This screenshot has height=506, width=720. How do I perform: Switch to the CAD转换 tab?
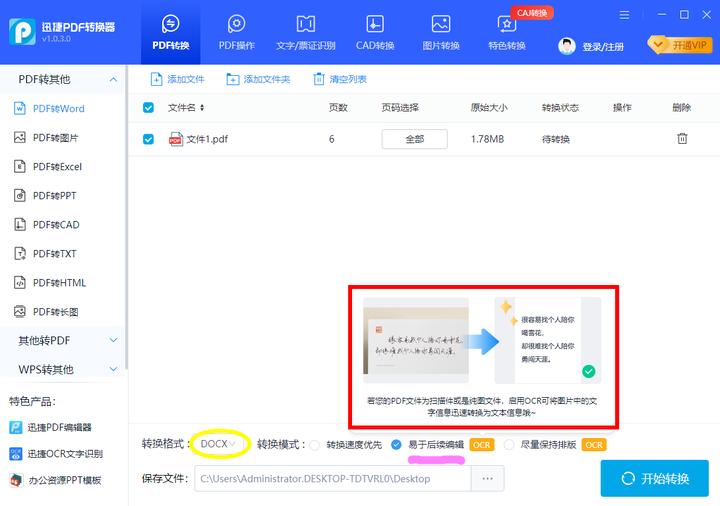pyautogui.click(x=375, y=32)
